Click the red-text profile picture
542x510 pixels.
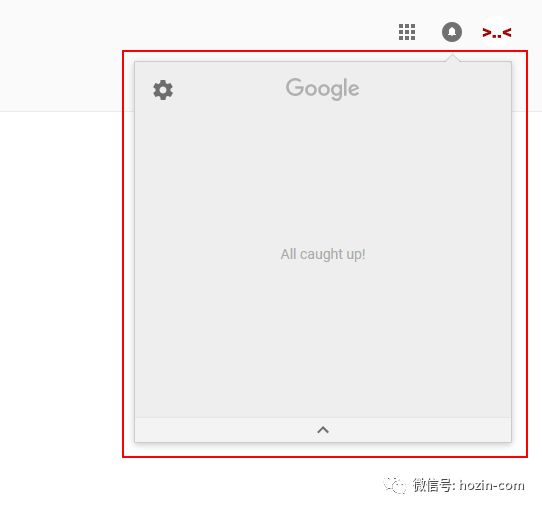tap(497, 32)
